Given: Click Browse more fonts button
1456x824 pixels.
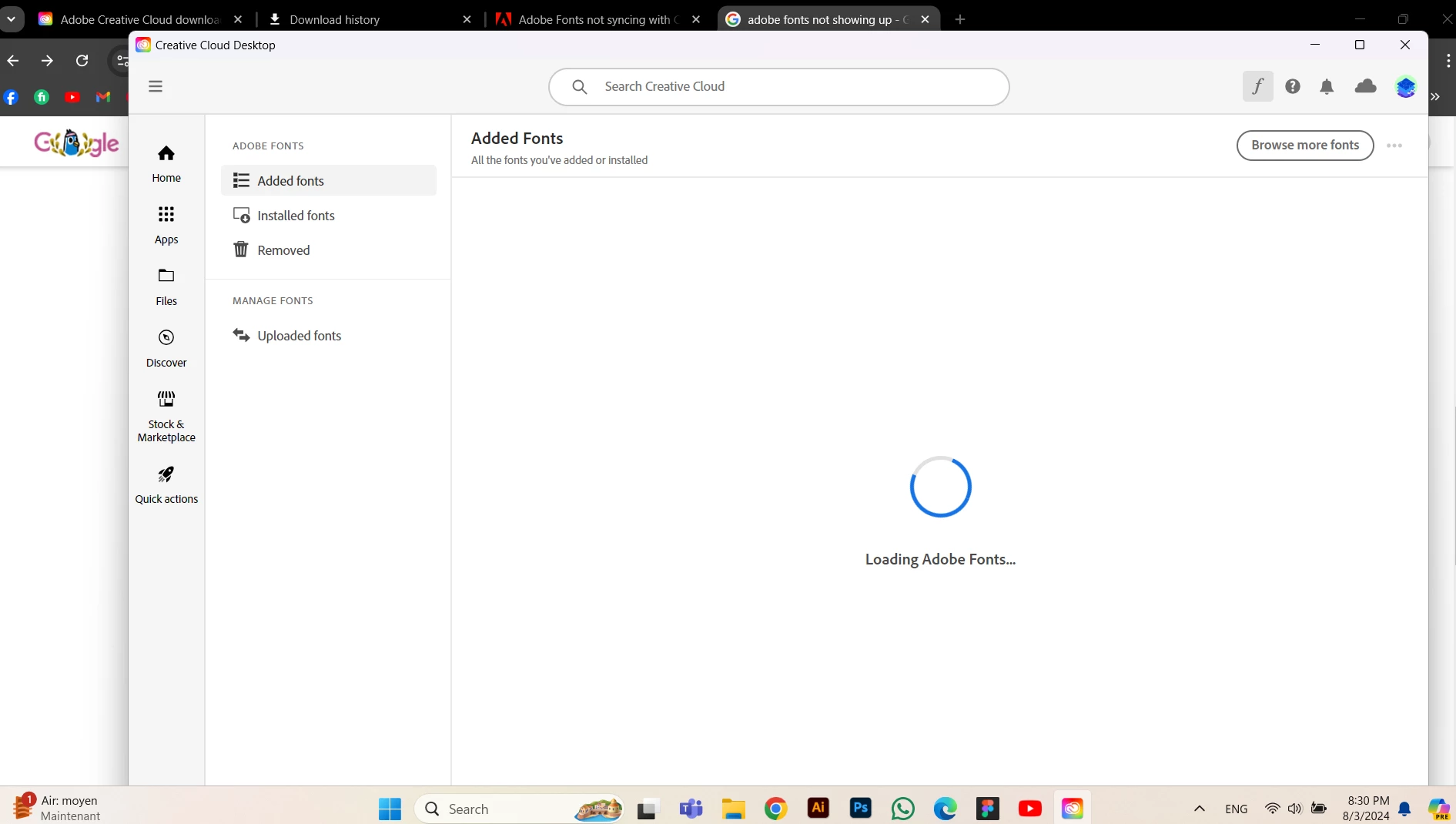Looking at the screenshot, I should tap(1305, 146).
